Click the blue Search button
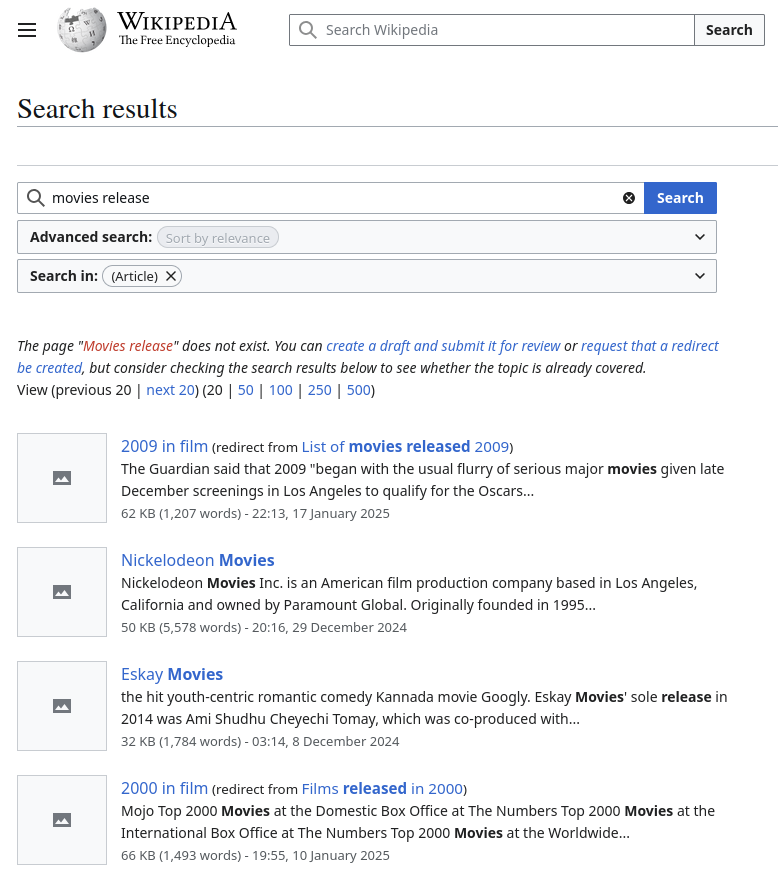The image size is (778, 880). [680, 198]
